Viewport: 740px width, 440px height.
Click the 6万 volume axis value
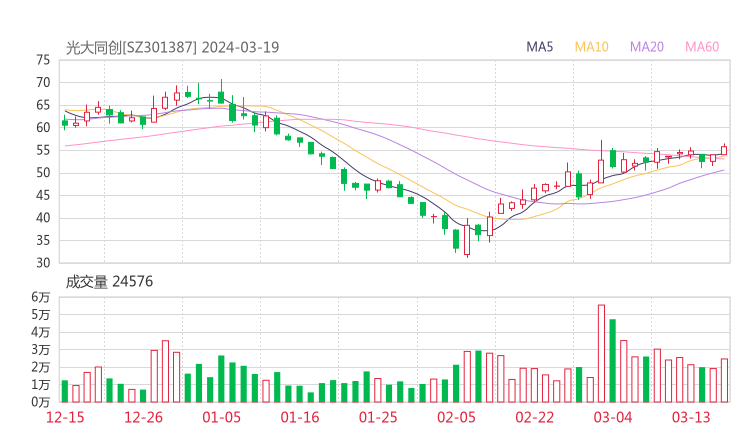point(41,297)
